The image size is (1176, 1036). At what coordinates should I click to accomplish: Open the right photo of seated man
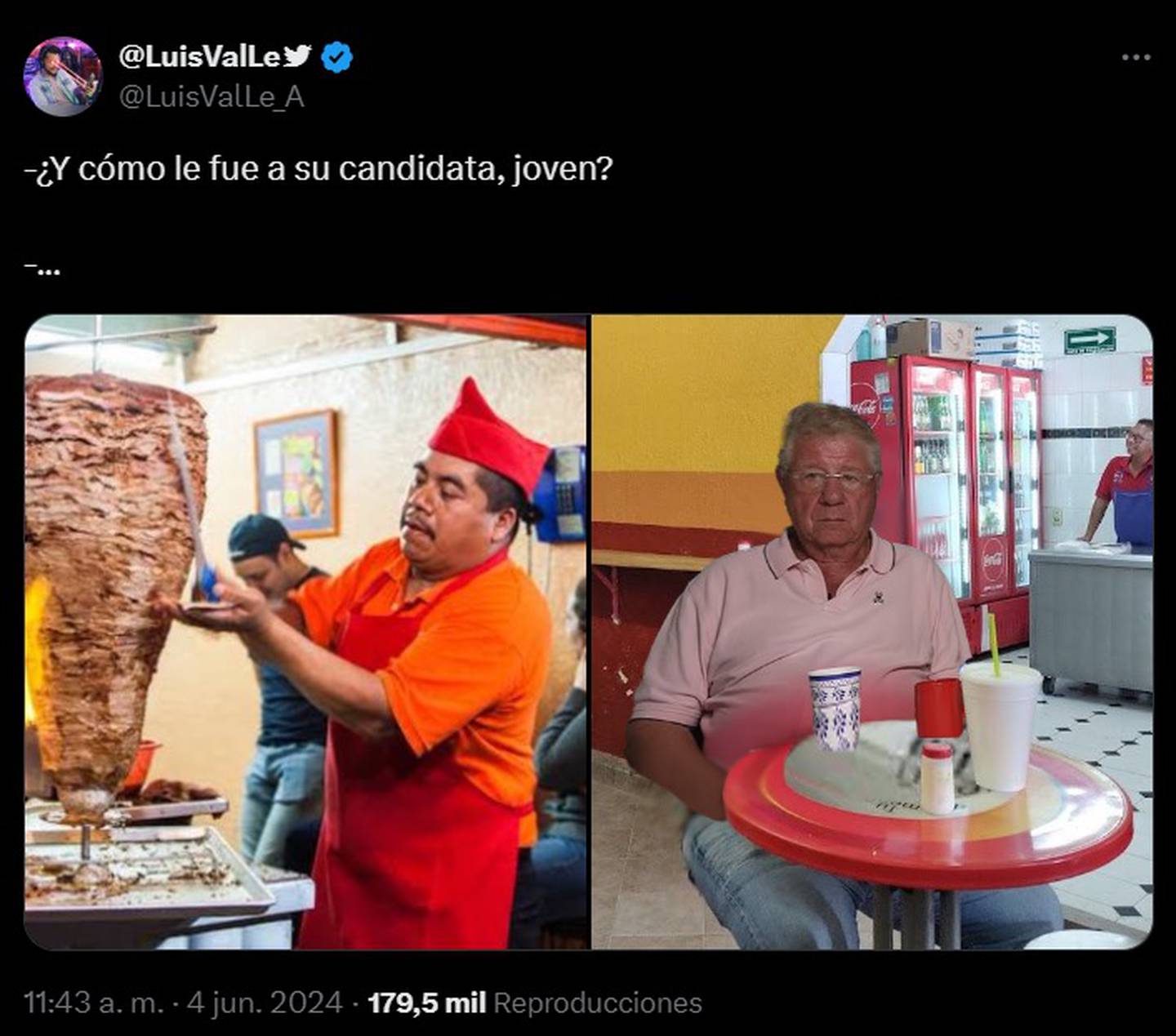(x=872, y=632)
